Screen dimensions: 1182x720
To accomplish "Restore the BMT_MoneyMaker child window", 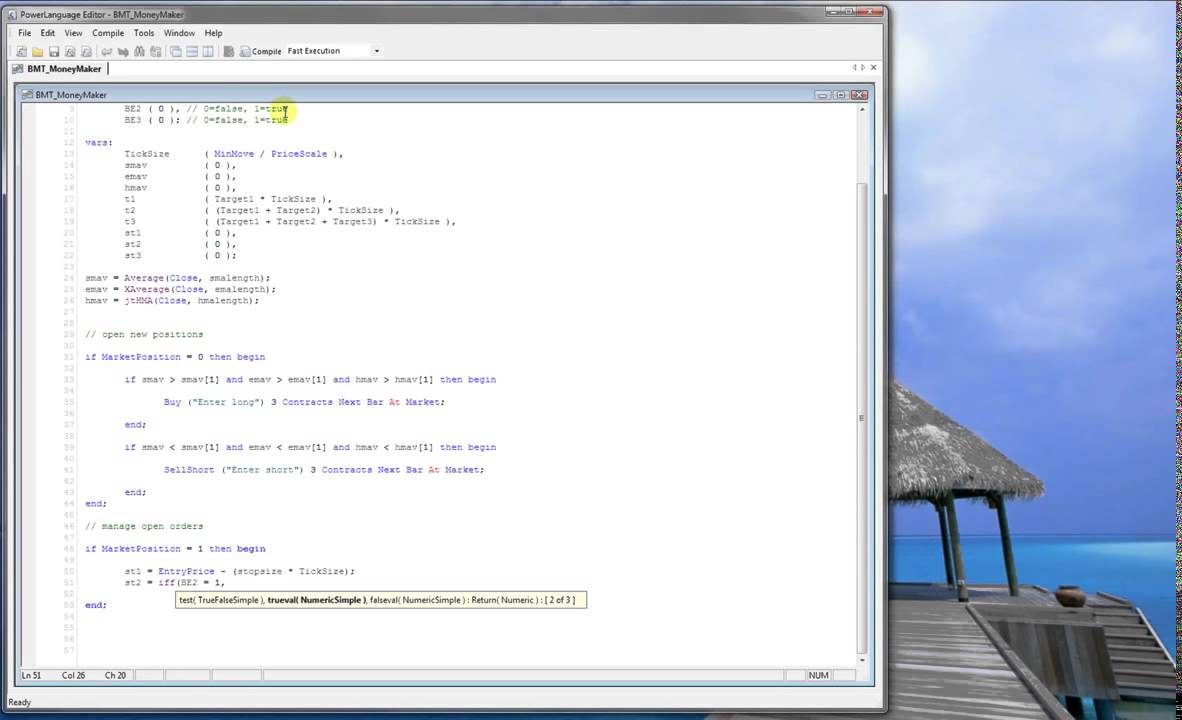I will pyautogui.click(x=841, y=95).
